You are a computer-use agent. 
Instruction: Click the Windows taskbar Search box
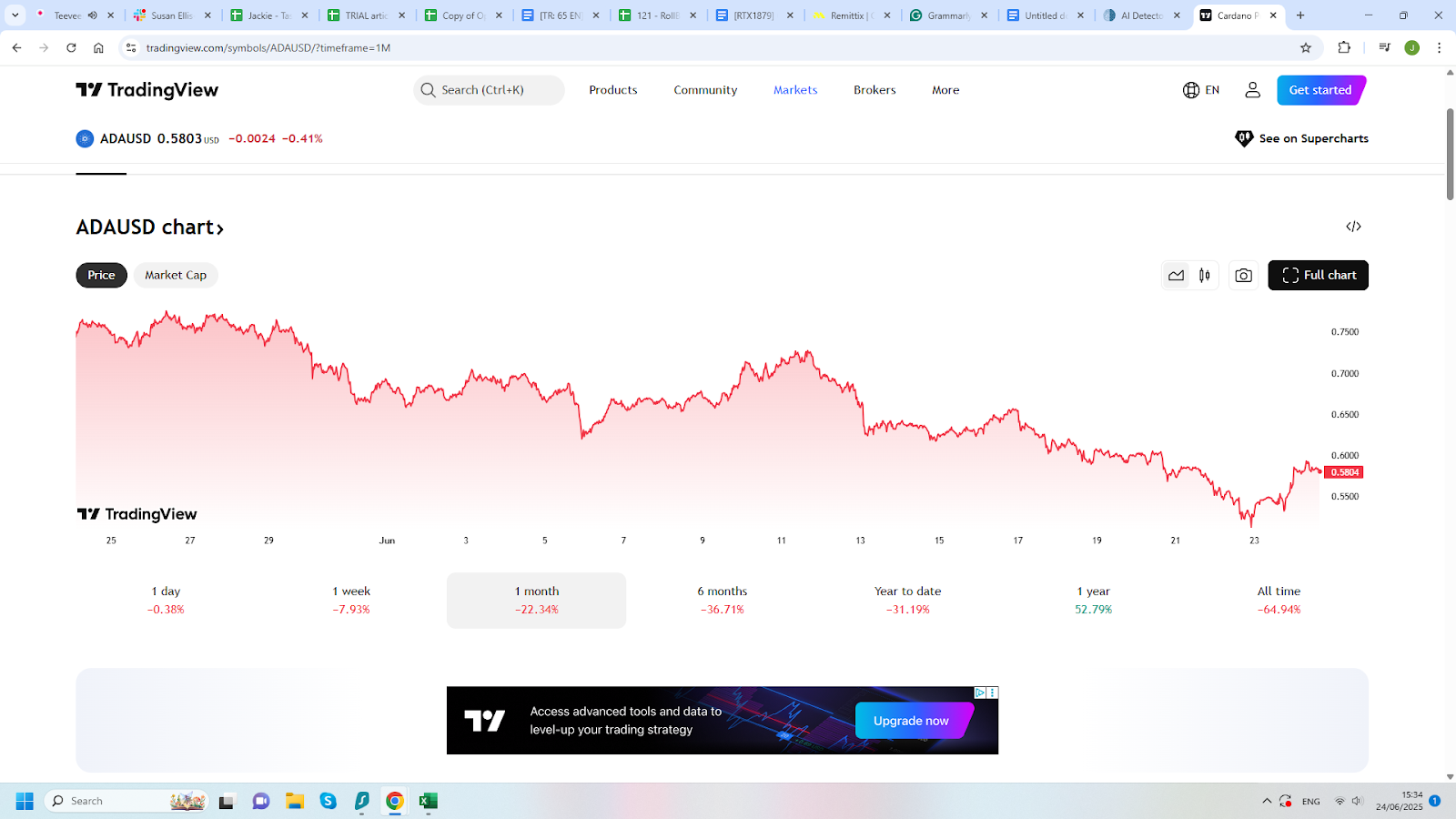[x=126, y=801]
